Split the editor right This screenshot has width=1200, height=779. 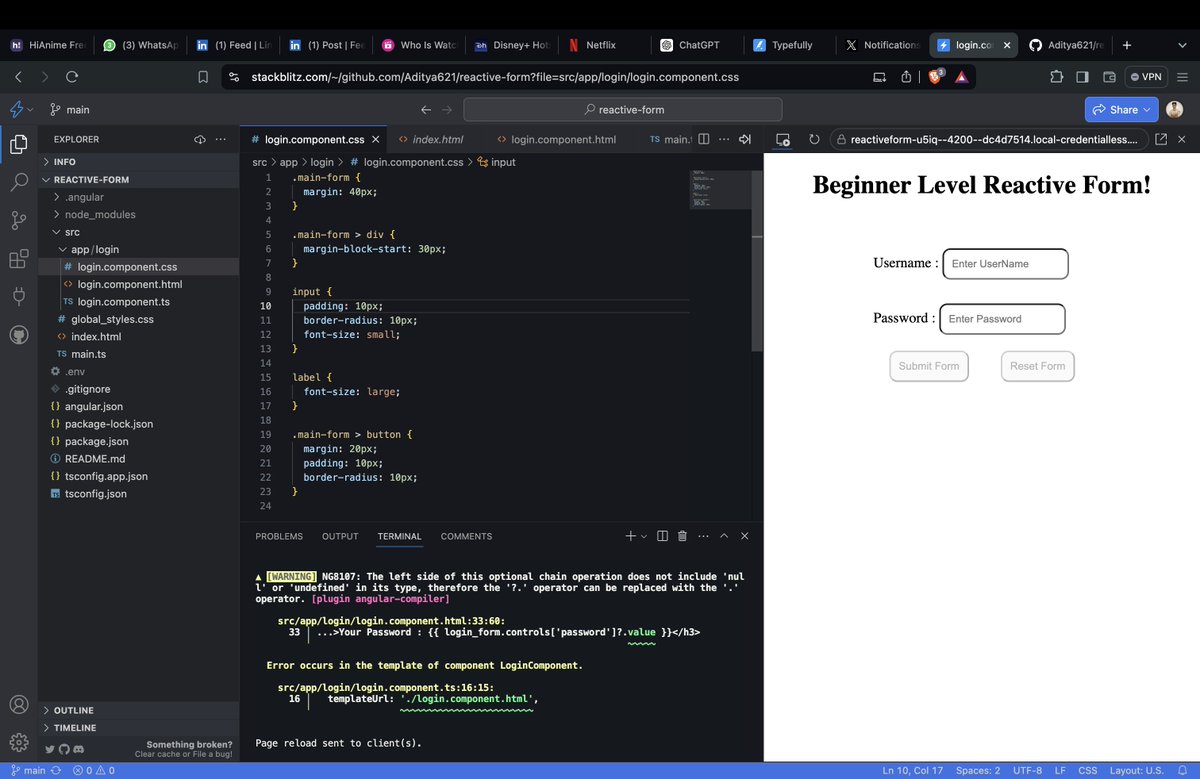pyautogui.click(x=704, y=139)
